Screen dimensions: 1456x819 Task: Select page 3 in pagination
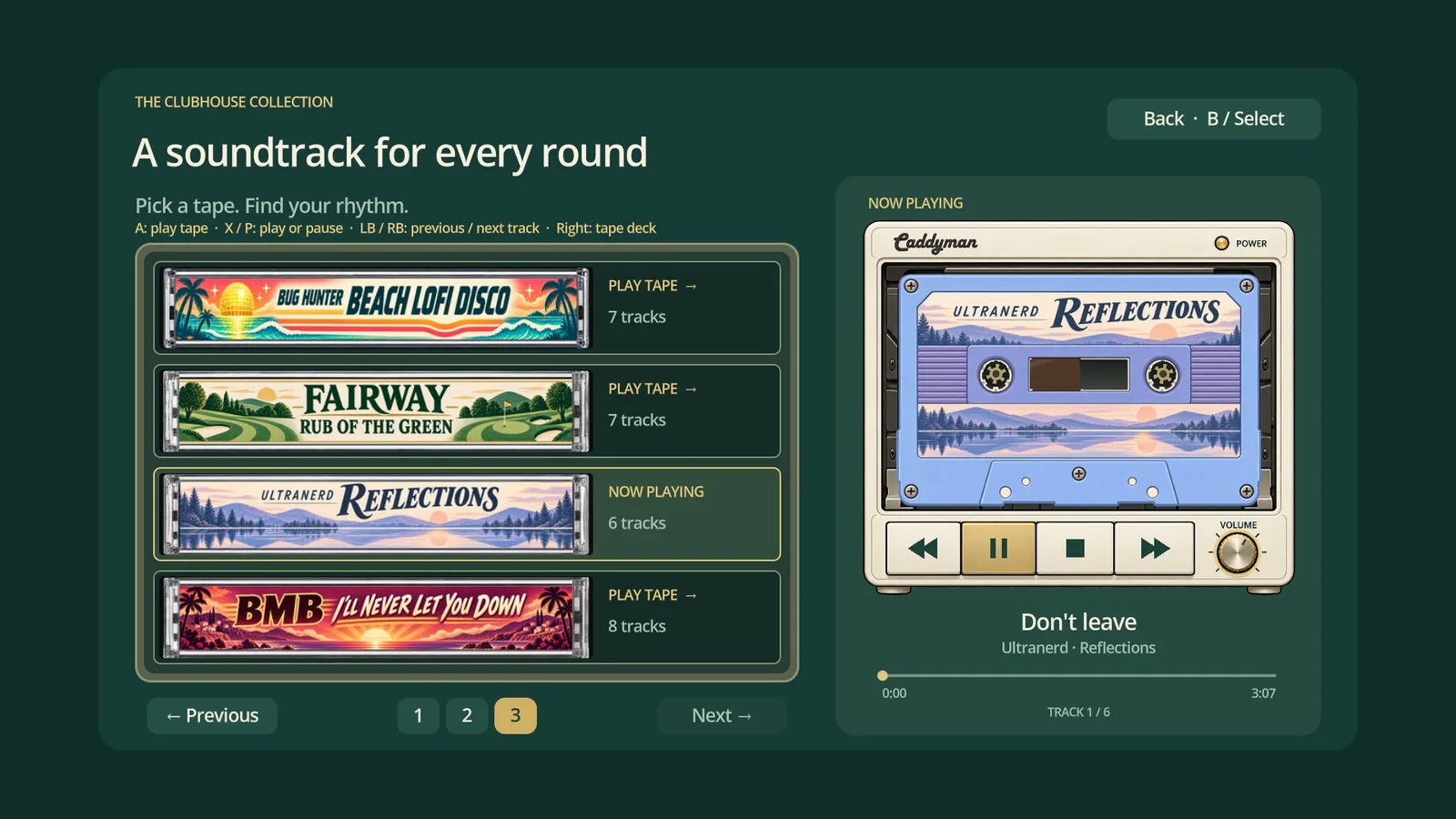tap(515, 715)
